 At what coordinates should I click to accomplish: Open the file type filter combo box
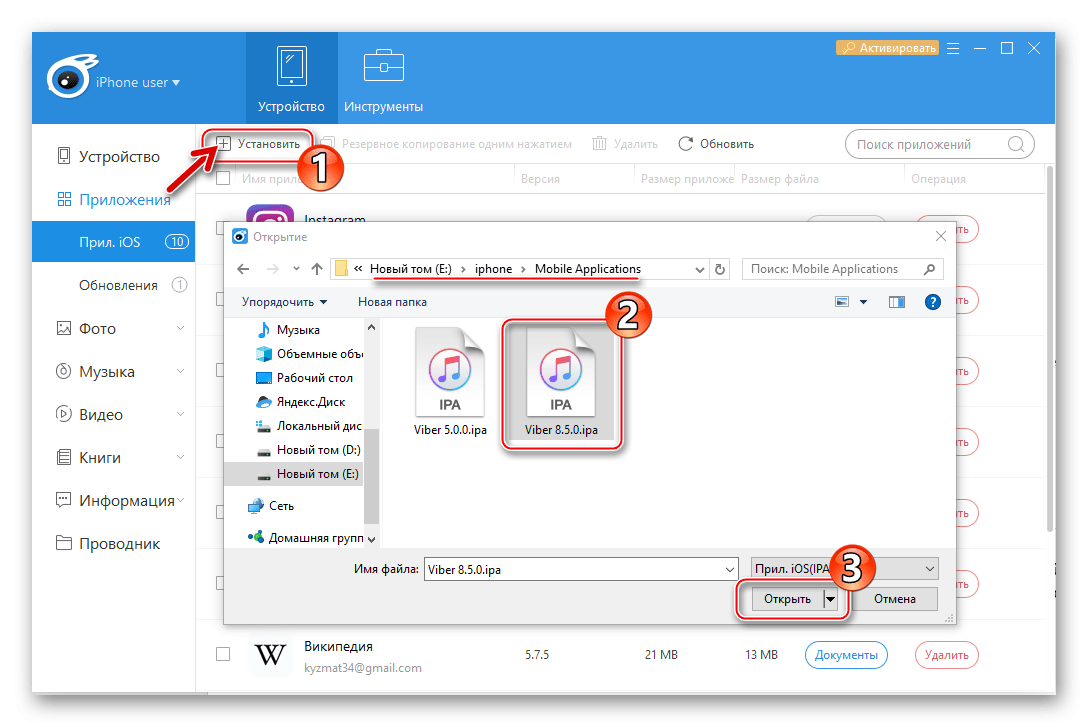click(844, 569)
